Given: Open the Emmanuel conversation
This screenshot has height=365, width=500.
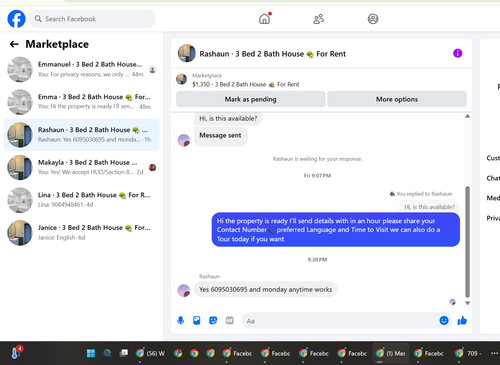Looking at the screenshot, I should click(x=82, y=69).
